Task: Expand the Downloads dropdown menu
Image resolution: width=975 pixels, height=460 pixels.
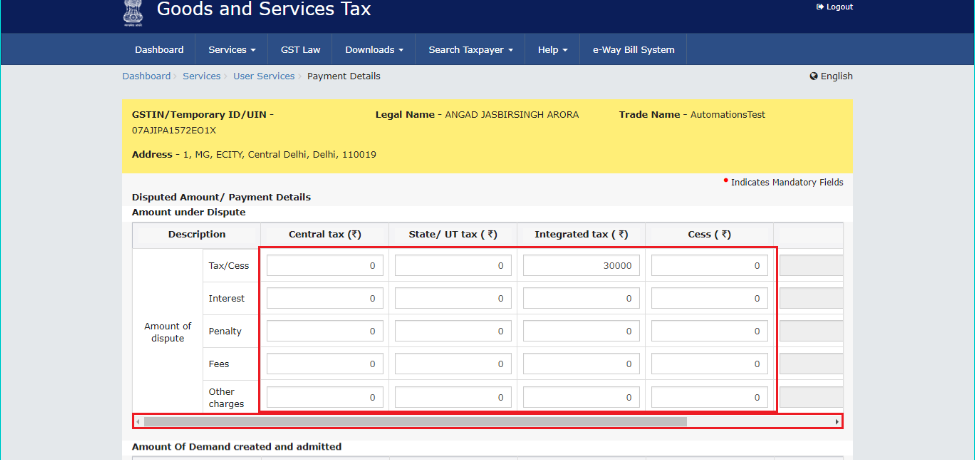Action: 374,50
